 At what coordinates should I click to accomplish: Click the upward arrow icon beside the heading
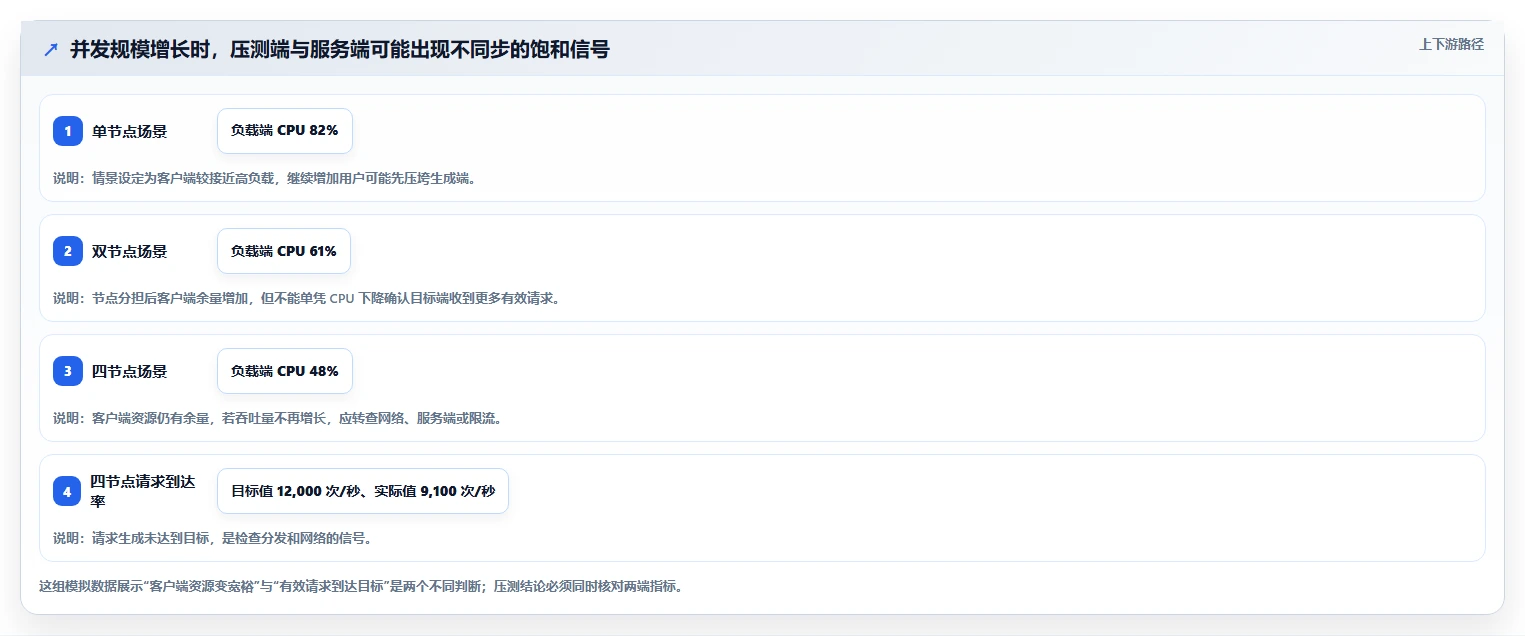pyautogui.click(x=51, y=49)
